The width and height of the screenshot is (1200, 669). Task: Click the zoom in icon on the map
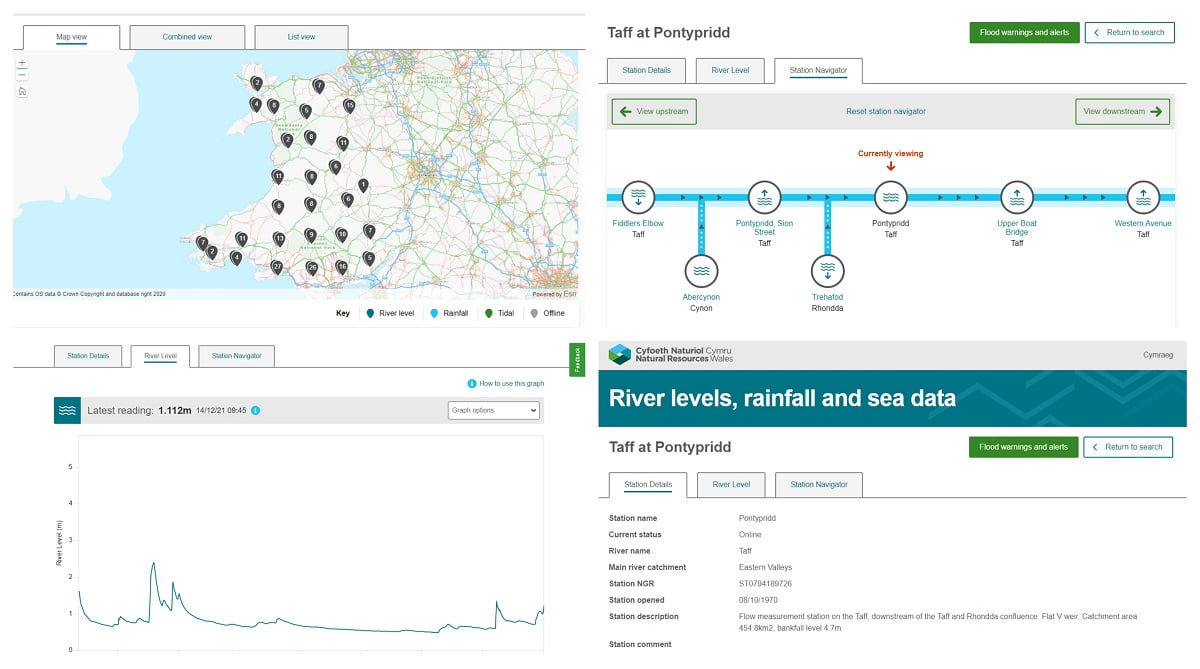pos(21,62)
